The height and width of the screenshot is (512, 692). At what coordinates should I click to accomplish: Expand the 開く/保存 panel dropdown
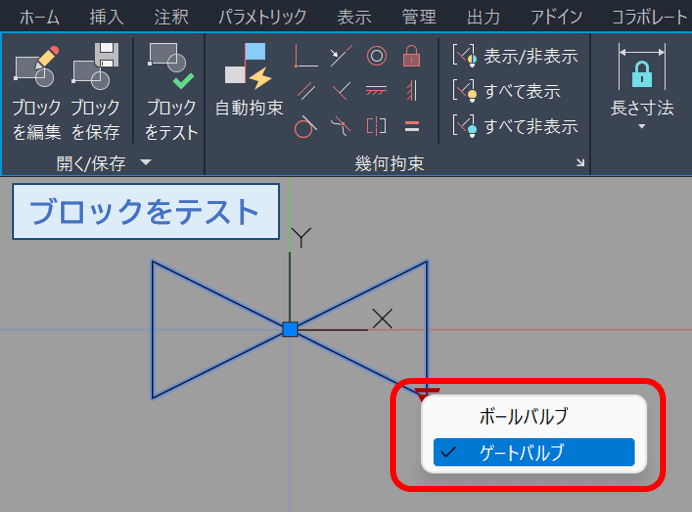[146, 163]
